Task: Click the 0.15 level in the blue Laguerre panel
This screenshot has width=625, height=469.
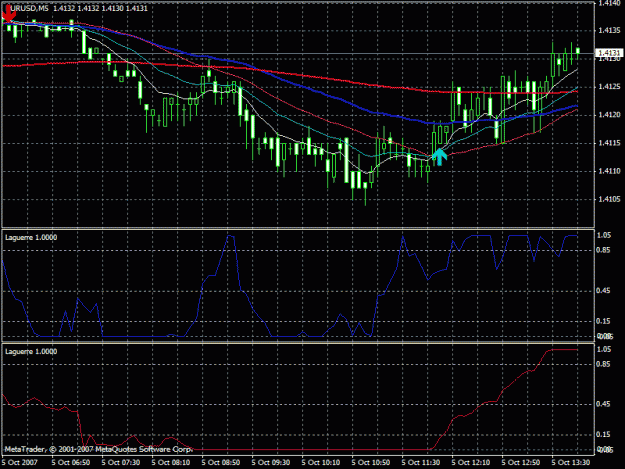Action: (604, 321)
